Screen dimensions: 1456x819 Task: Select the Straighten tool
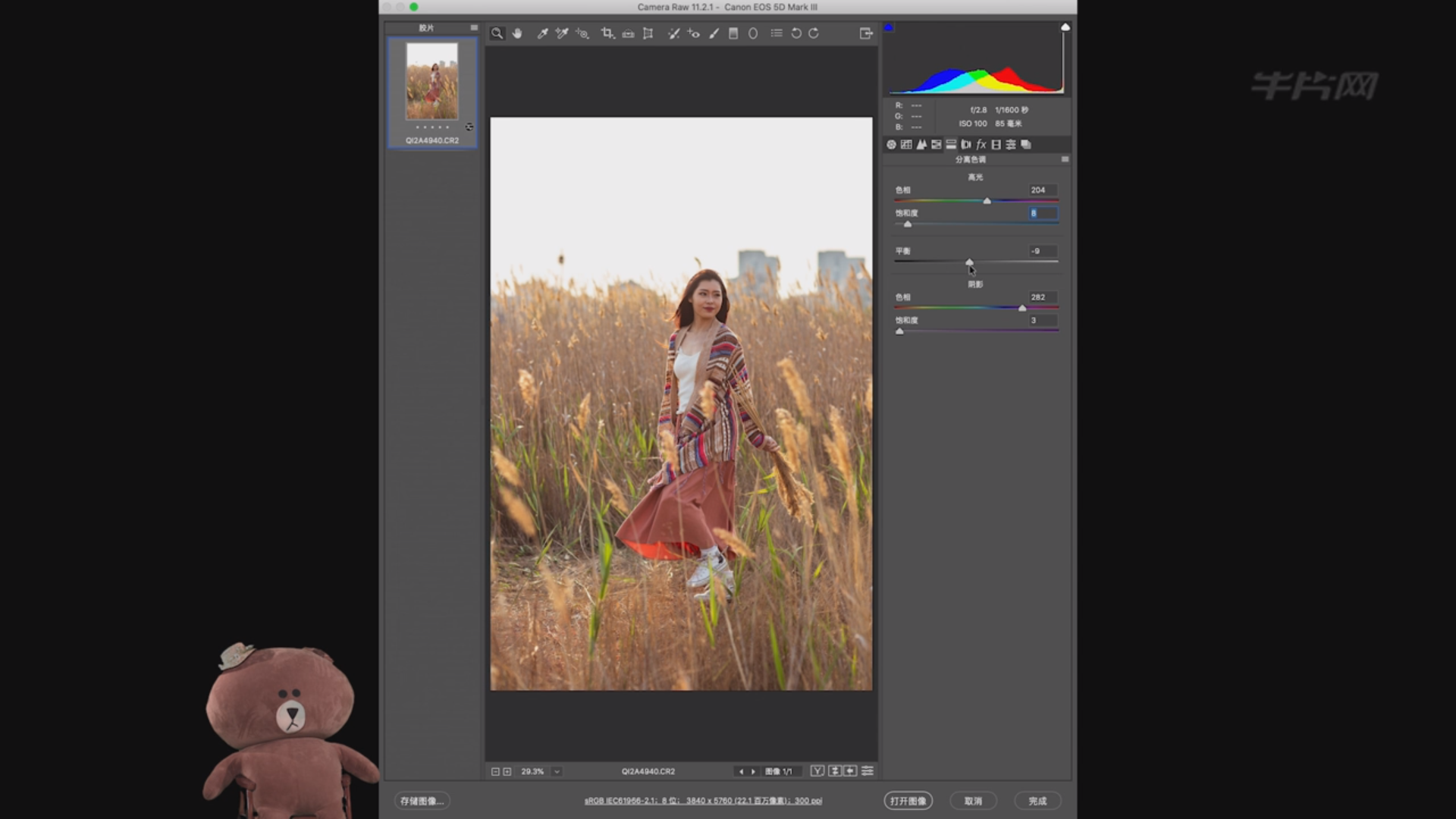pos(628,33)
